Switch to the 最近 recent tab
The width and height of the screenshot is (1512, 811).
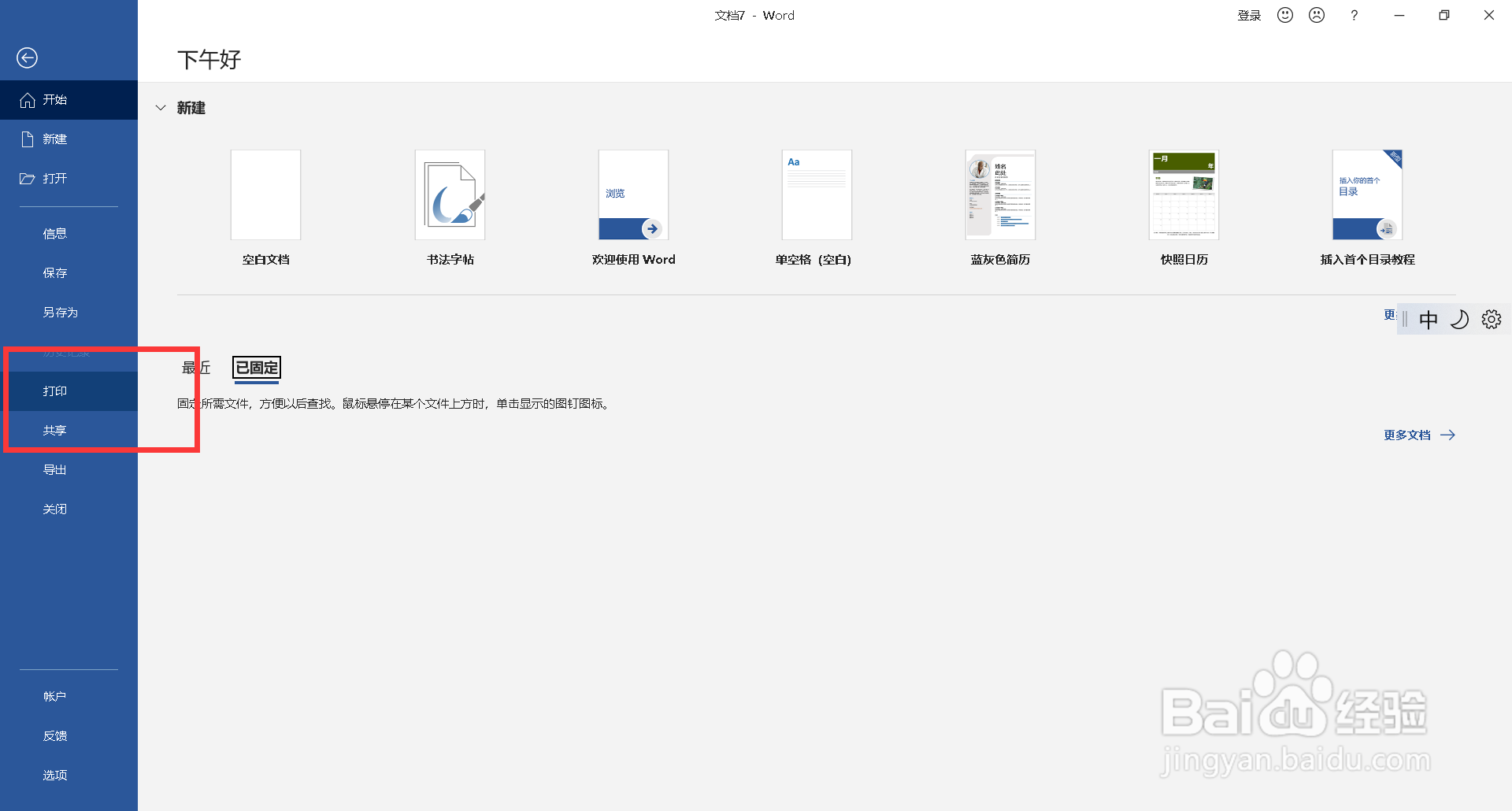(197, 368)
